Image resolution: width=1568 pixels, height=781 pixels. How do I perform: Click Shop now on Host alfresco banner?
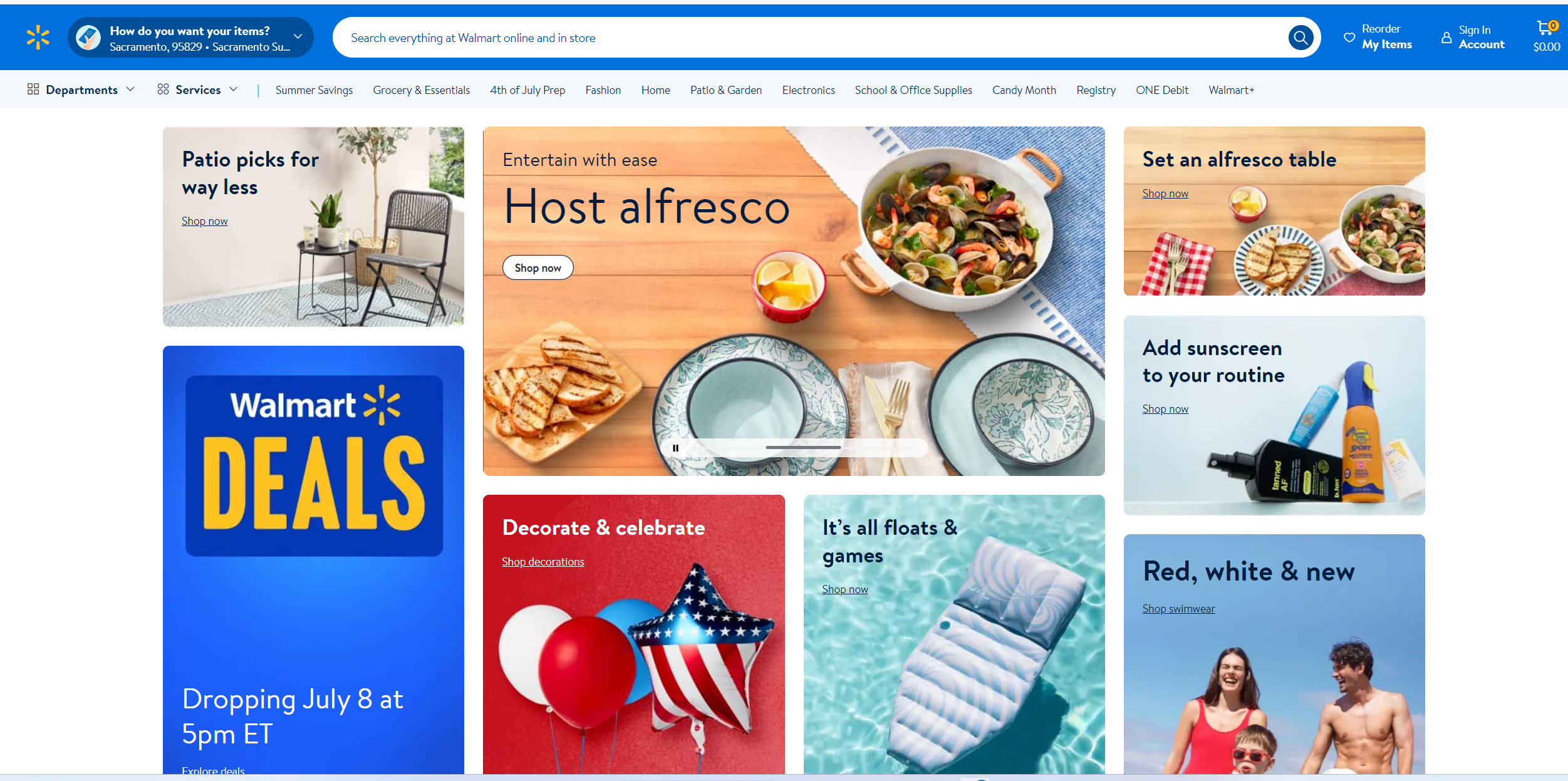point(537,268)
